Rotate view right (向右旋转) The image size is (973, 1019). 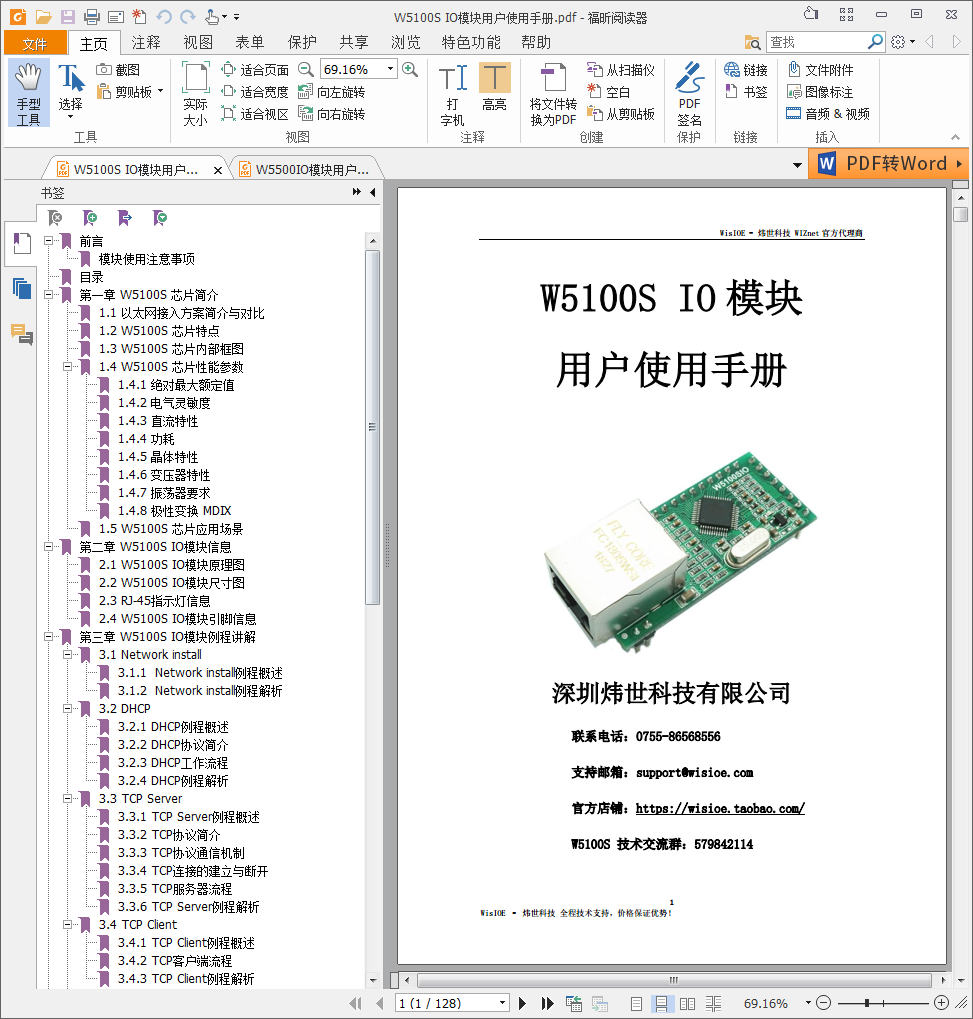pos(331,114)
